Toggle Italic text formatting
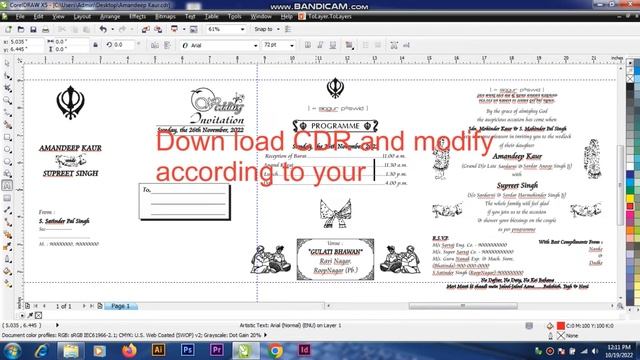 [320, 45]
